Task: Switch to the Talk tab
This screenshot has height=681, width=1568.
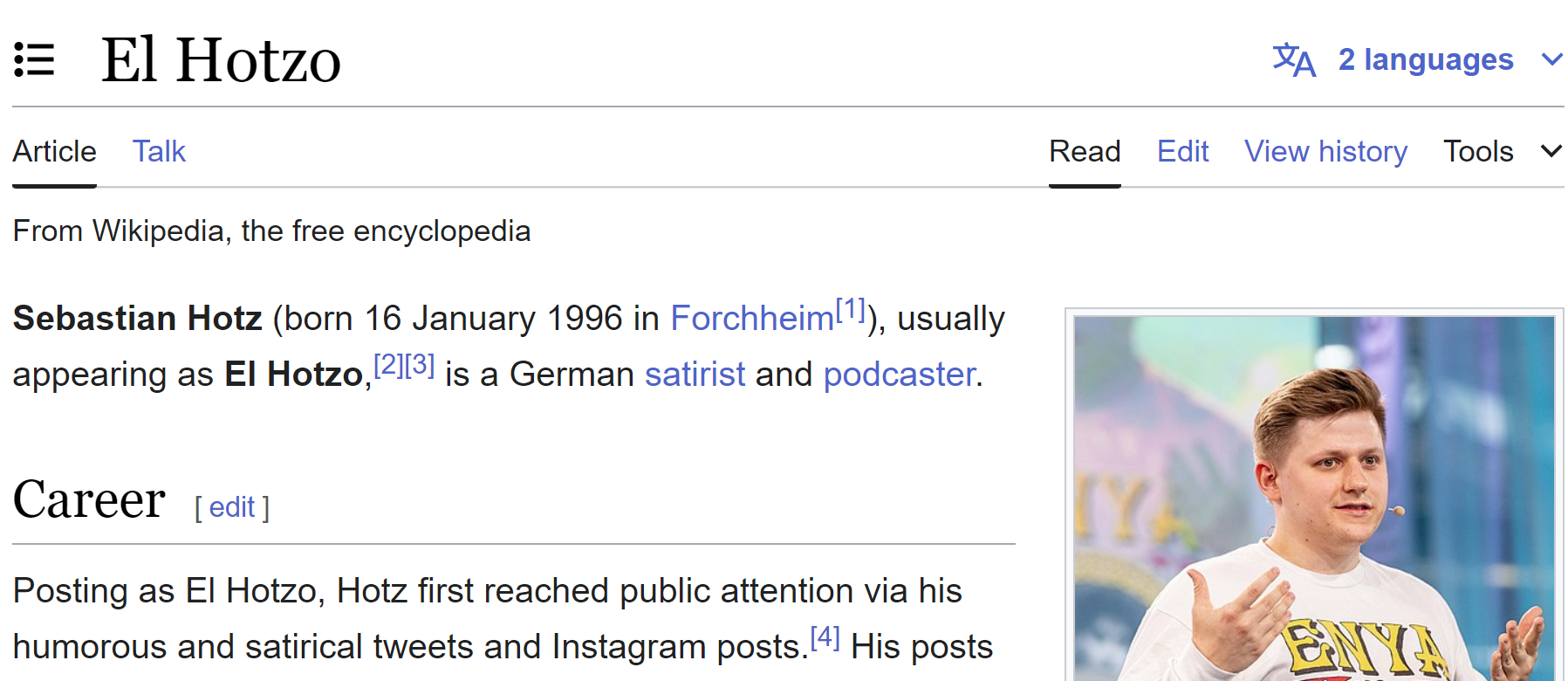Action: (x=159, y=151)
